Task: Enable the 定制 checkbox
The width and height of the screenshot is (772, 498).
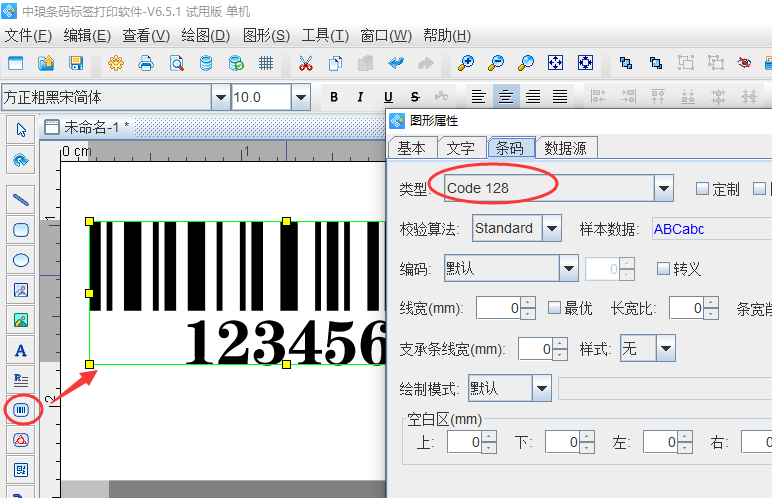Action: click(x=703, y=188)
